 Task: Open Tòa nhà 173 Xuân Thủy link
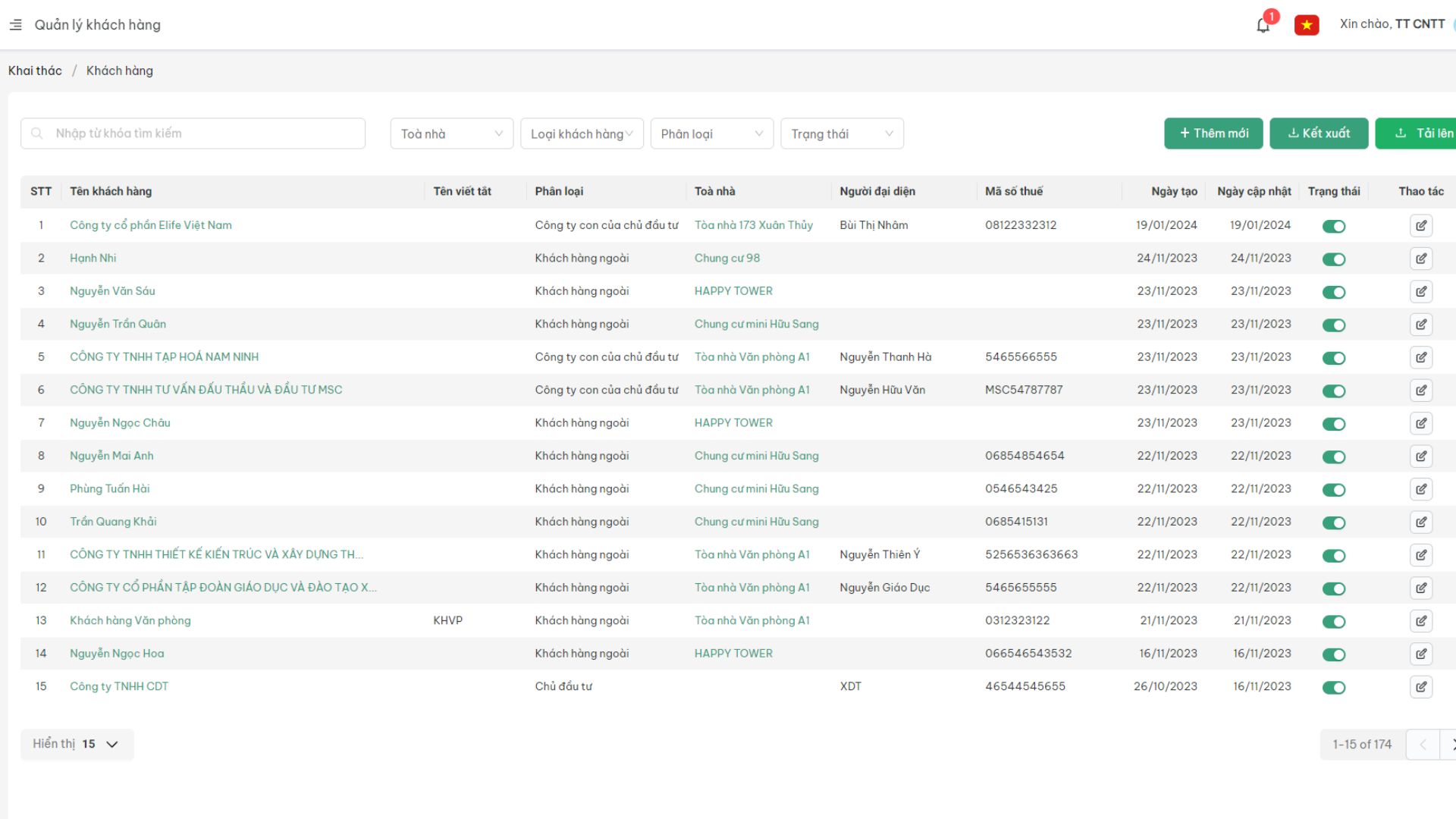point(754,225)
